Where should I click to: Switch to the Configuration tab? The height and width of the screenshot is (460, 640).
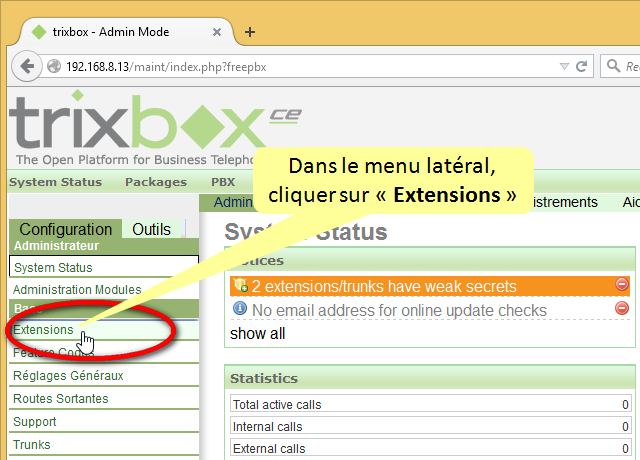(65, 229)
